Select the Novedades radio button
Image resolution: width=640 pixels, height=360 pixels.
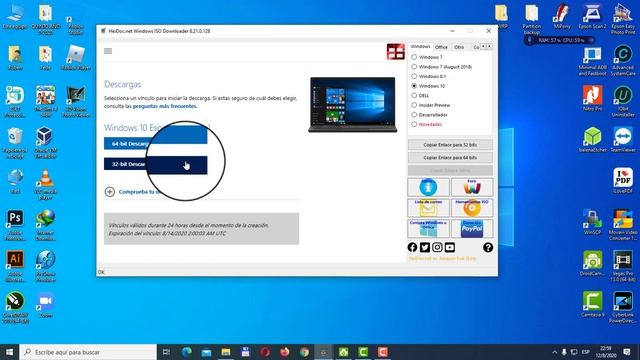pyautogui.click(x=414, y=124)
